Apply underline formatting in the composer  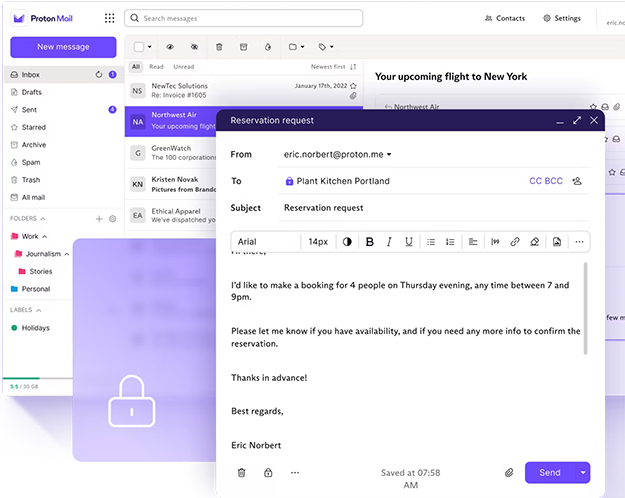(409, 242)
